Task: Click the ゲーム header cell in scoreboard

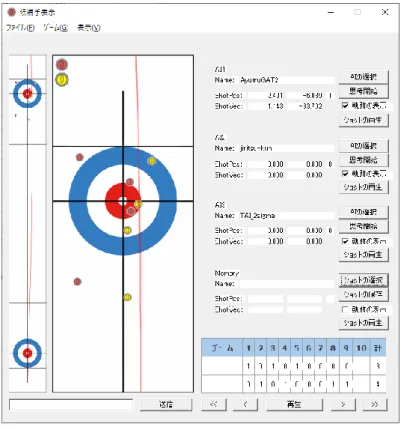Action: [x=222, y=348]
